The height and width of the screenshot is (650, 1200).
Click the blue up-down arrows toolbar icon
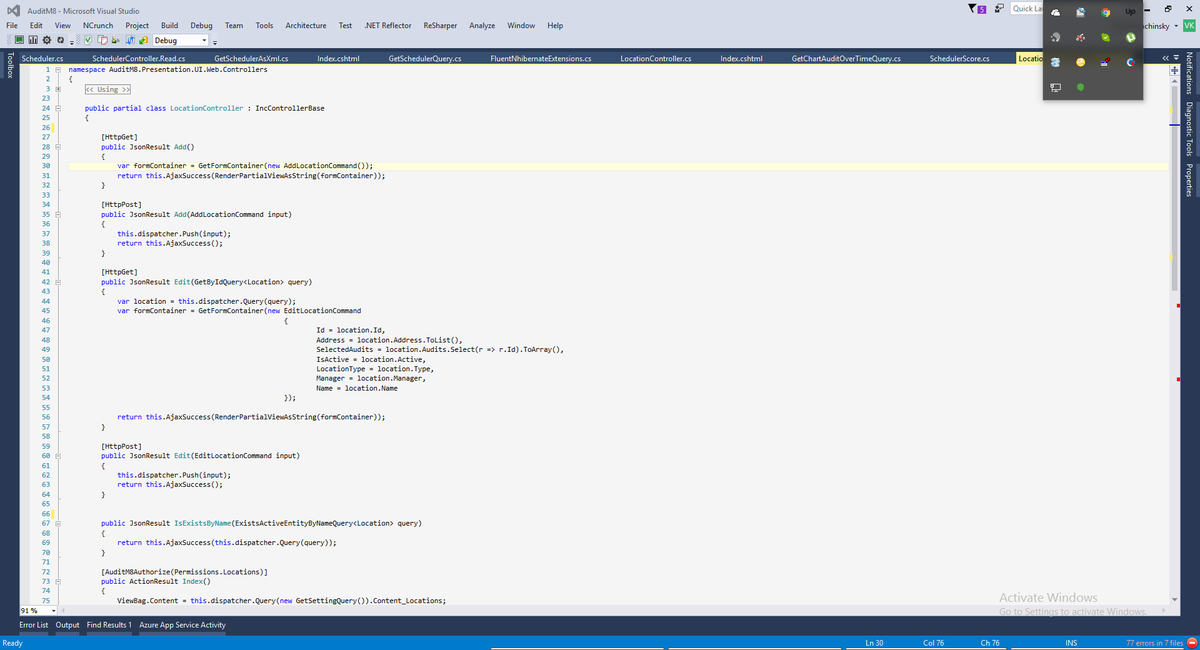(x=130, y=40)
